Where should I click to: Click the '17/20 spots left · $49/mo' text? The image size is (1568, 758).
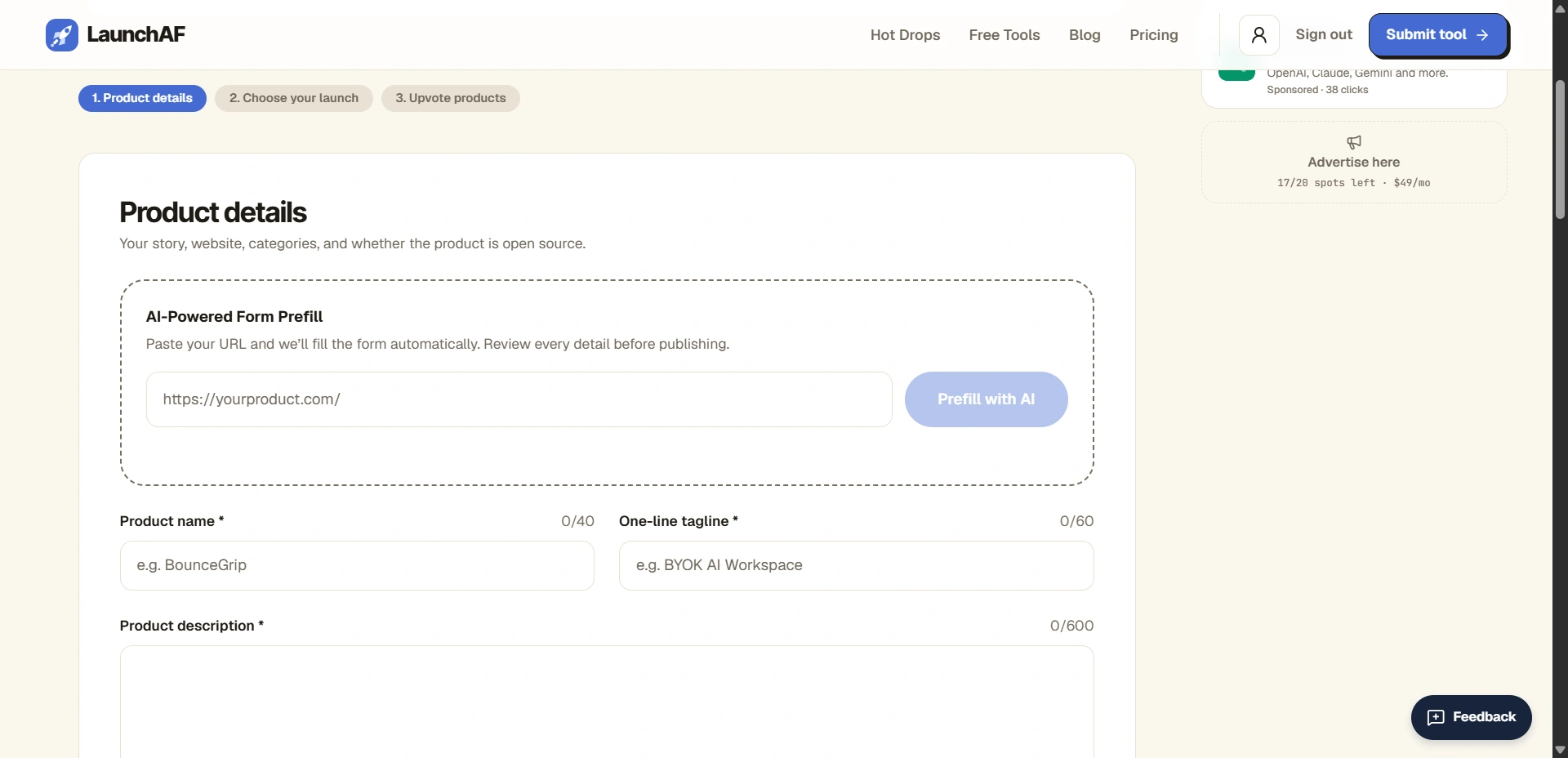coord(1354,183)
